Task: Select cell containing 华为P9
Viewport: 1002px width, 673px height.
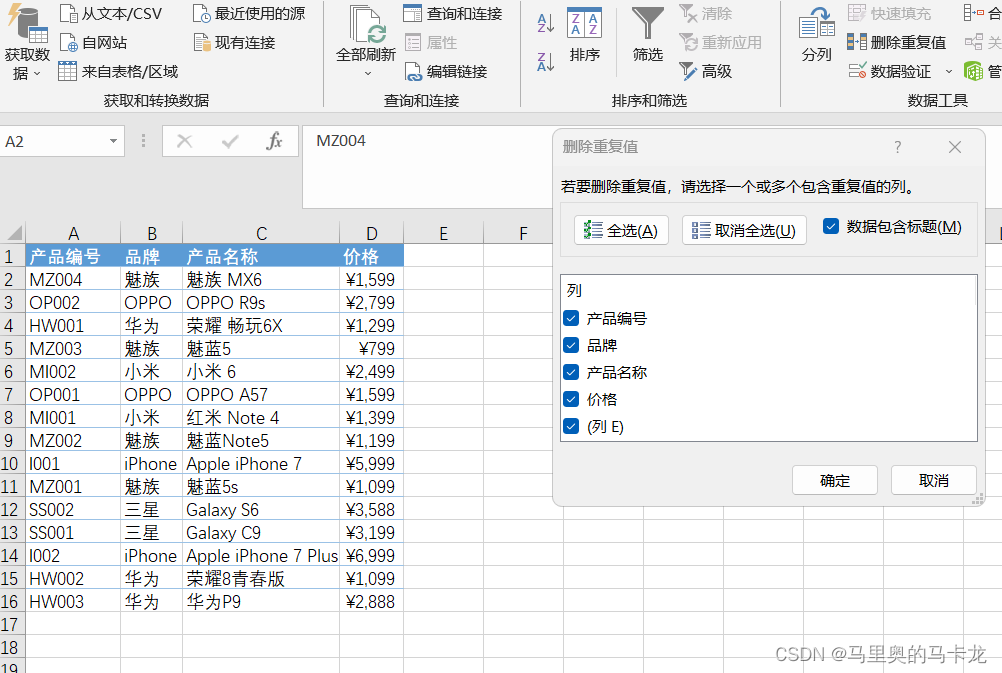Action: coord(261,601)
